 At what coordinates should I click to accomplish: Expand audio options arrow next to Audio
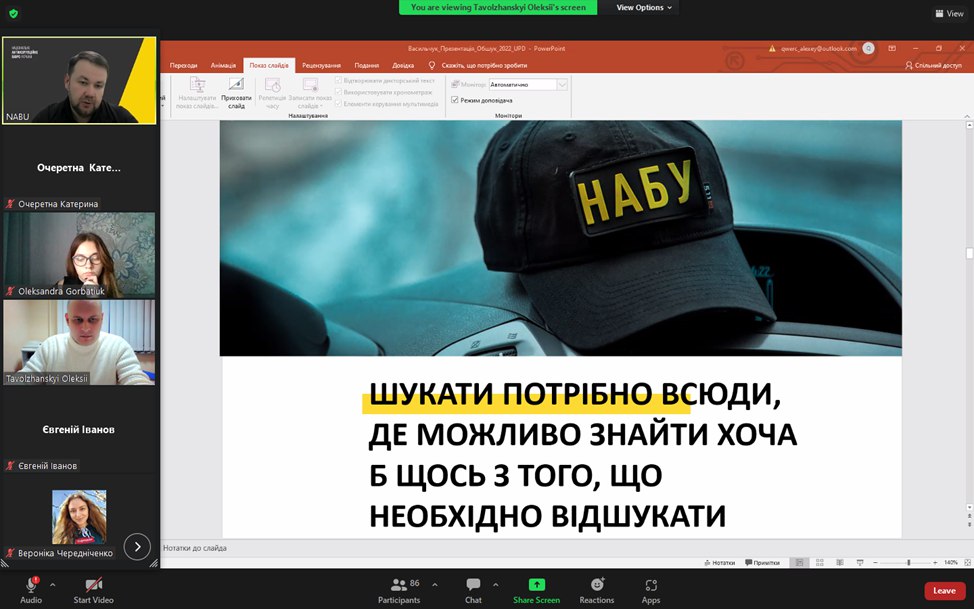click(52, 584)
